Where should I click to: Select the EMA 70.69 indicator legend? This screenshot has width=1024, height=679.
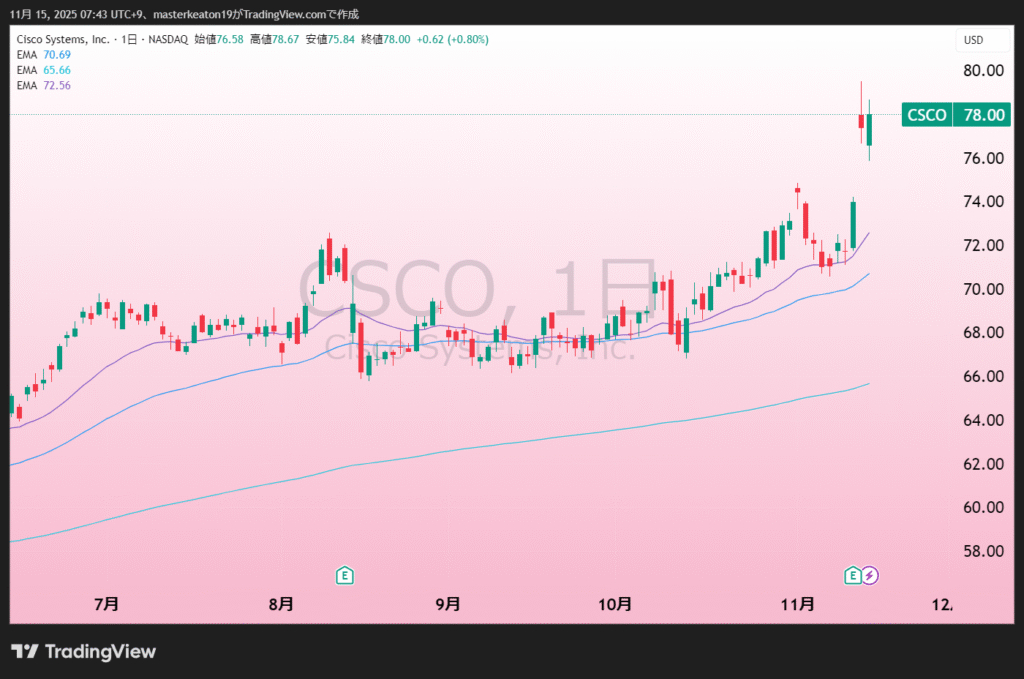(x=43, y=54)
